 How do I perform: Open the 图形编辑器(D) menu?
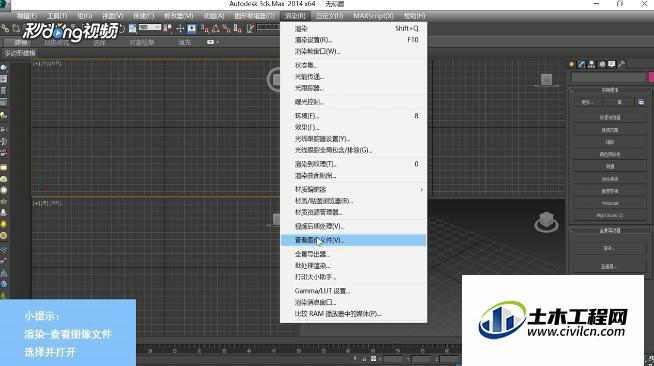[254, 16]
